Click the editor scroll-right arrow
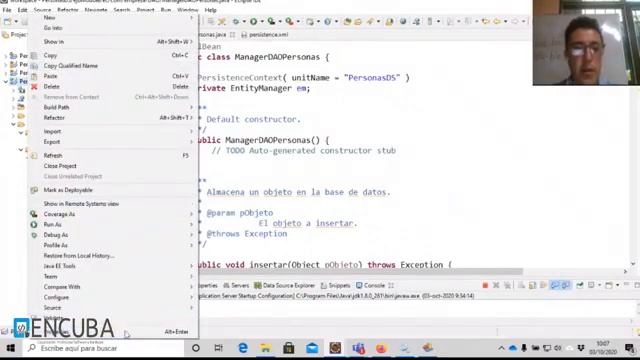This screenshot has height=360, width=640. (x=625, y=271)
